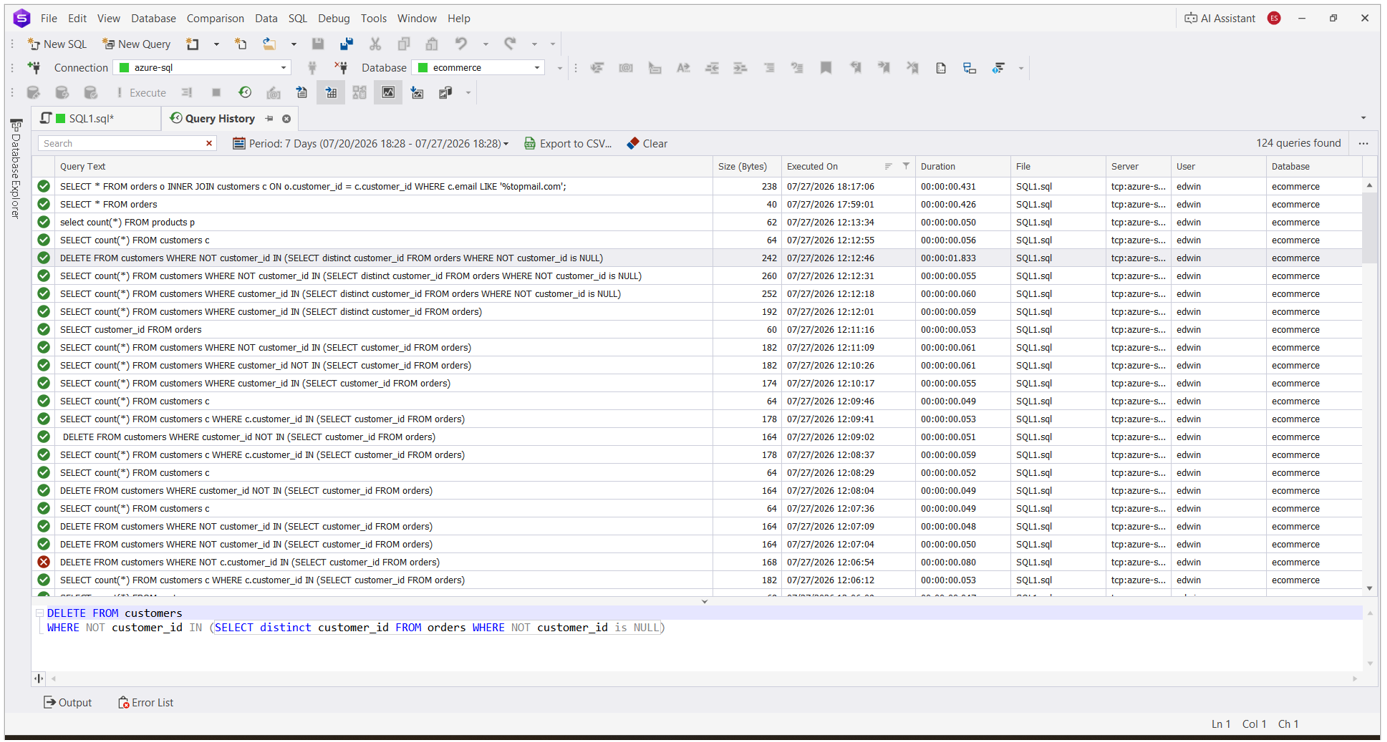Close the Query History tab

coord(286,119)
